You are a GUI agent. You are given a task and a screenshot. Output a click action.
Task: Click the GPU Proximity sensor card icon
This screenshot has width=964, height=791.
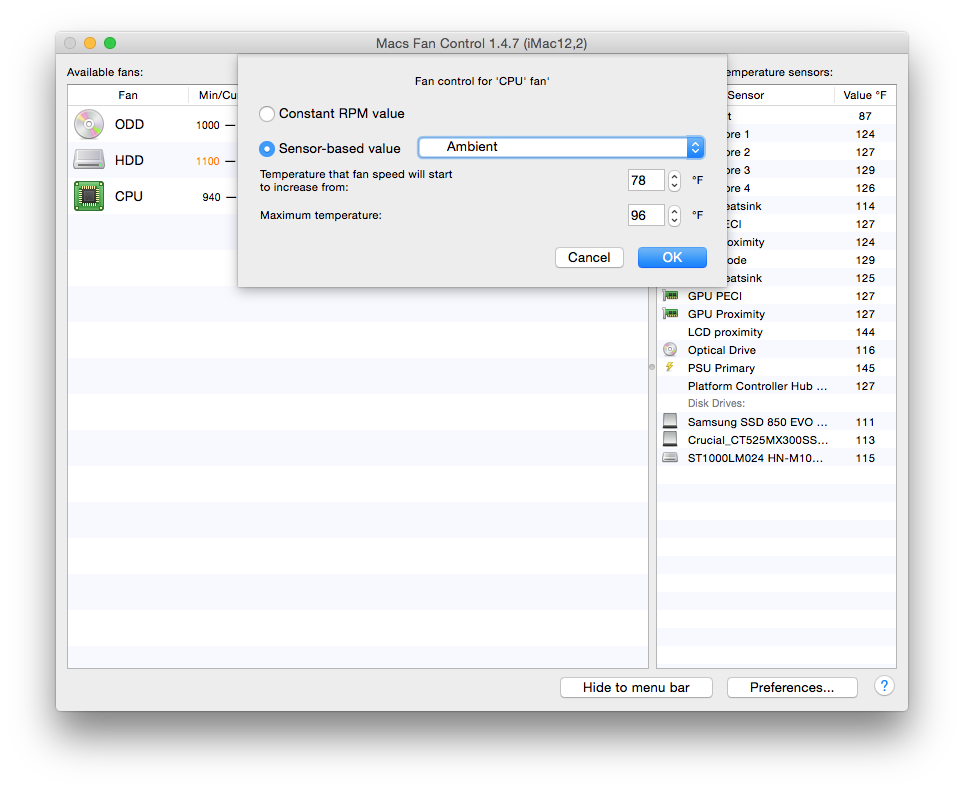click(x=670, y=313)
